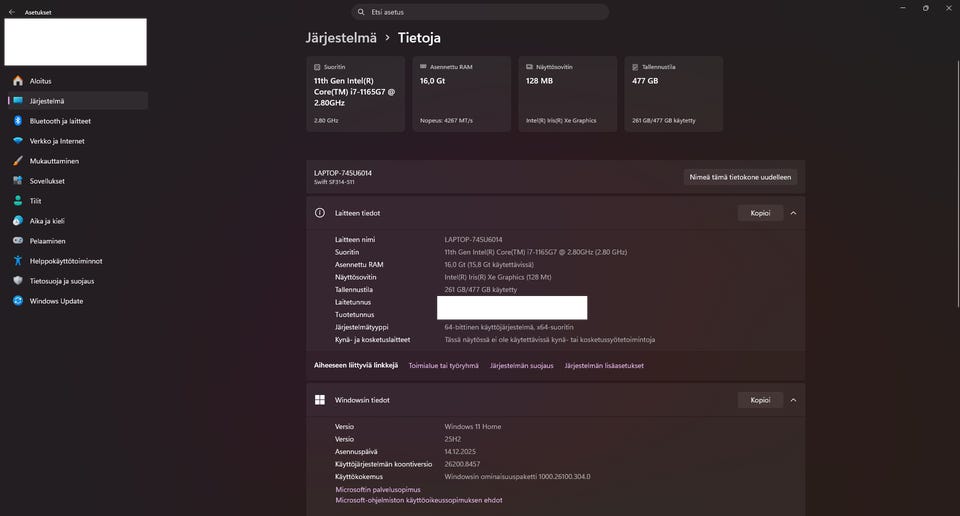Collapse the Windowsin tiedot section chevron
This screenshot has height=516, width=960.
[793, 400]
